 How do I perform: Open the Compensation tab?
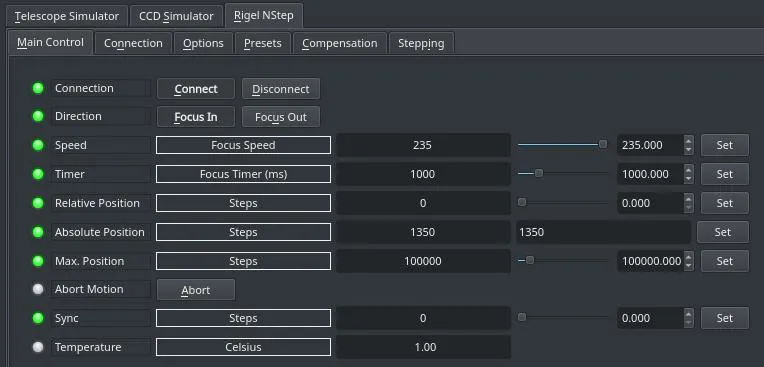click(340, 43)
